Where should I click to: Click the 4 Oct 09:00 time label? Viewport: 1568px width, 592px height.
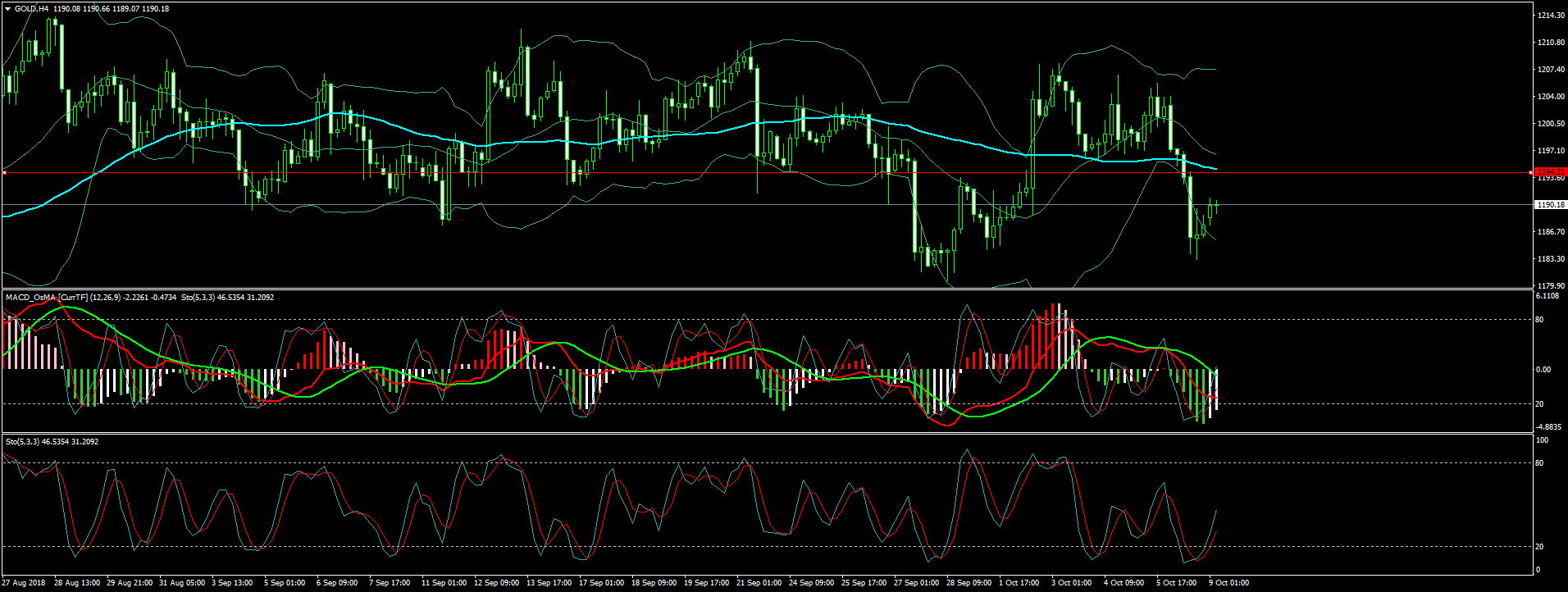coord(1124,583)
